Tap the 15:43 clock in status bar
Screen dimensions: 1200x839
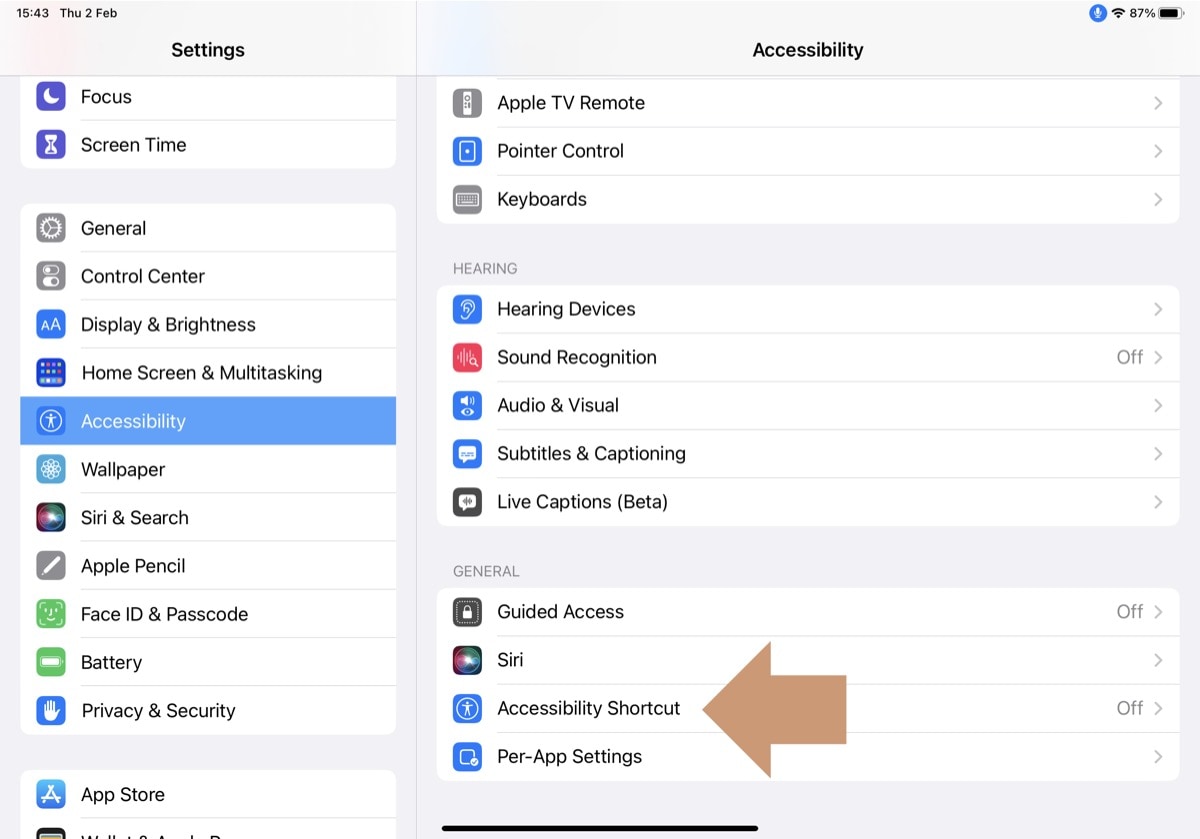[32, 13]
